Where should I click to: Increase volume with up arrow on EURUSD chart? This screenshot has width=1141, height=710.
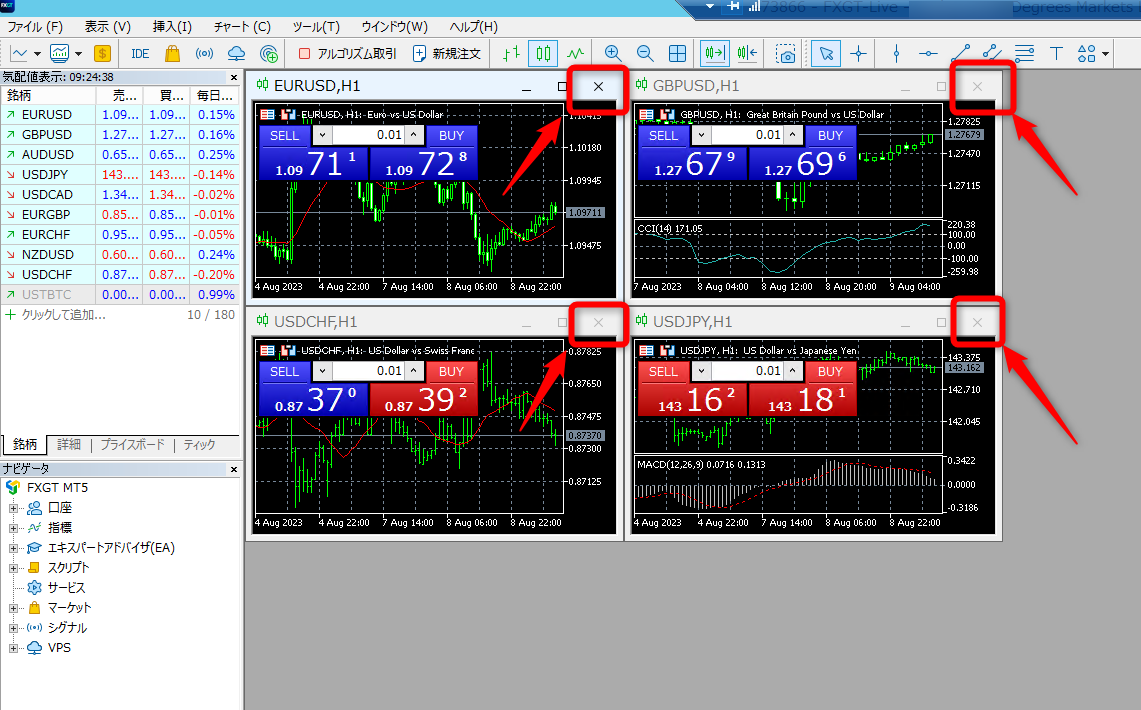coord(414,135)
